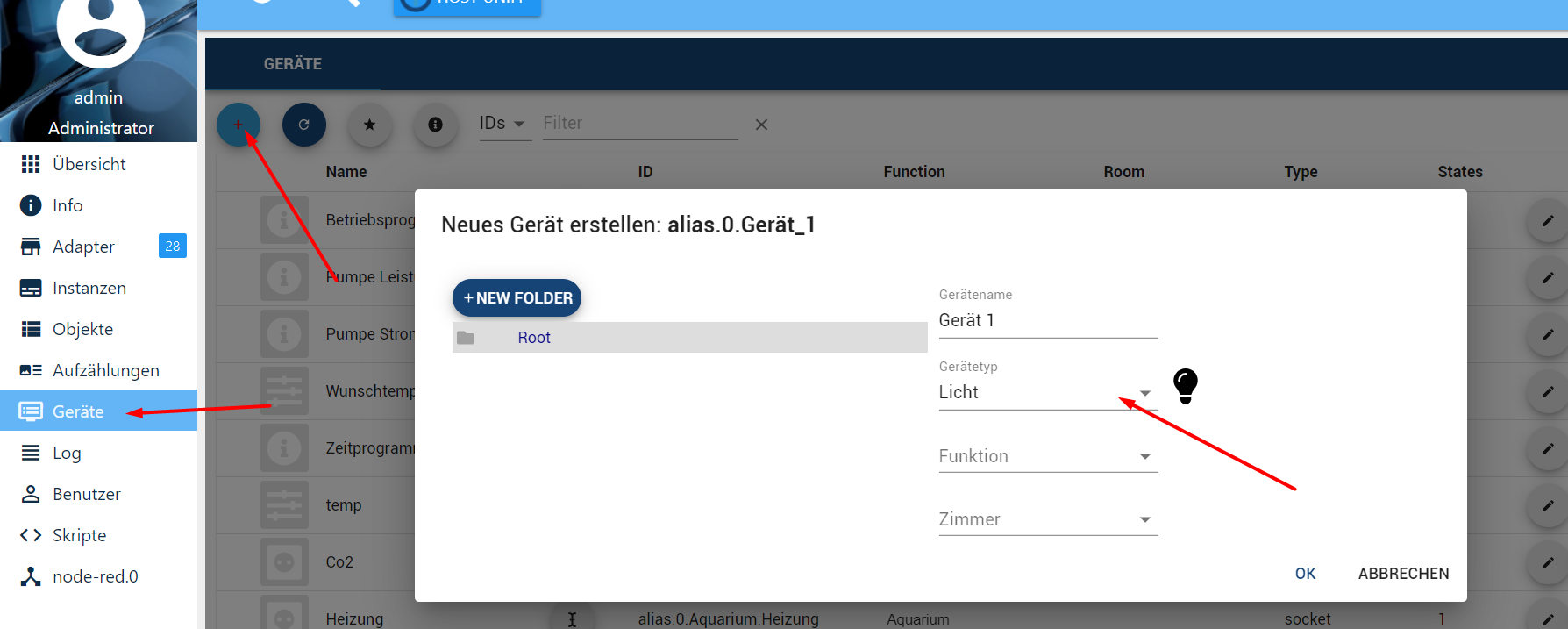This screenshot has height=629, width=1568.
Task: Click the refresh devices icon
Action: tap(303, 125)
